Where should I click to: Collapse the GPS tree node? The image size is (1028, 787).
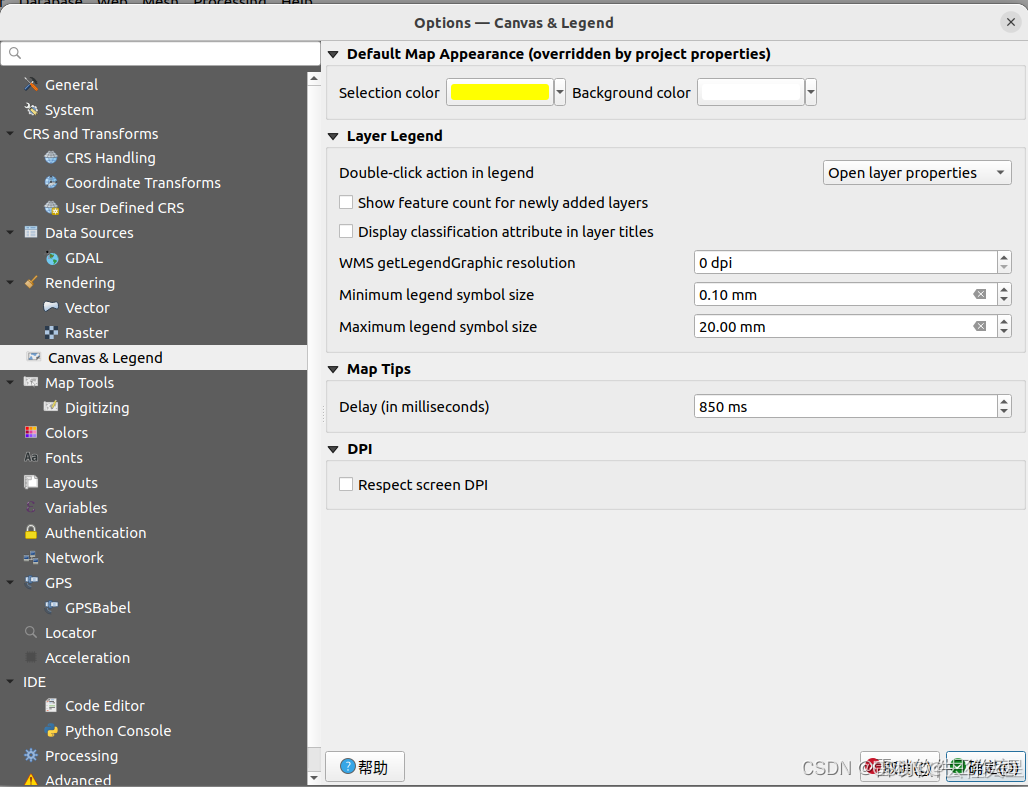click(10, 582)
